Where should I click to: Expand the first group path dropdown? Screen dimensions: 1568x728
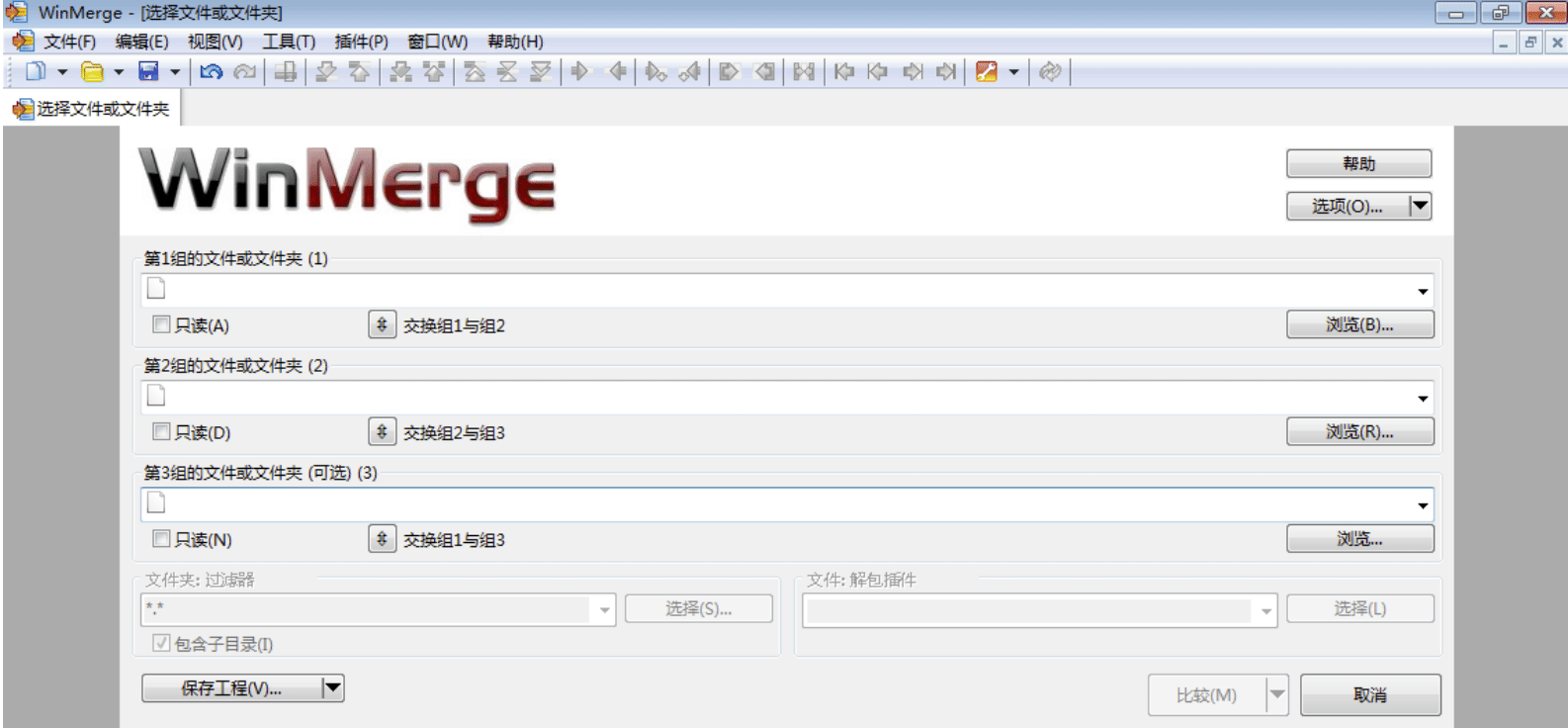pos(1423,291)
